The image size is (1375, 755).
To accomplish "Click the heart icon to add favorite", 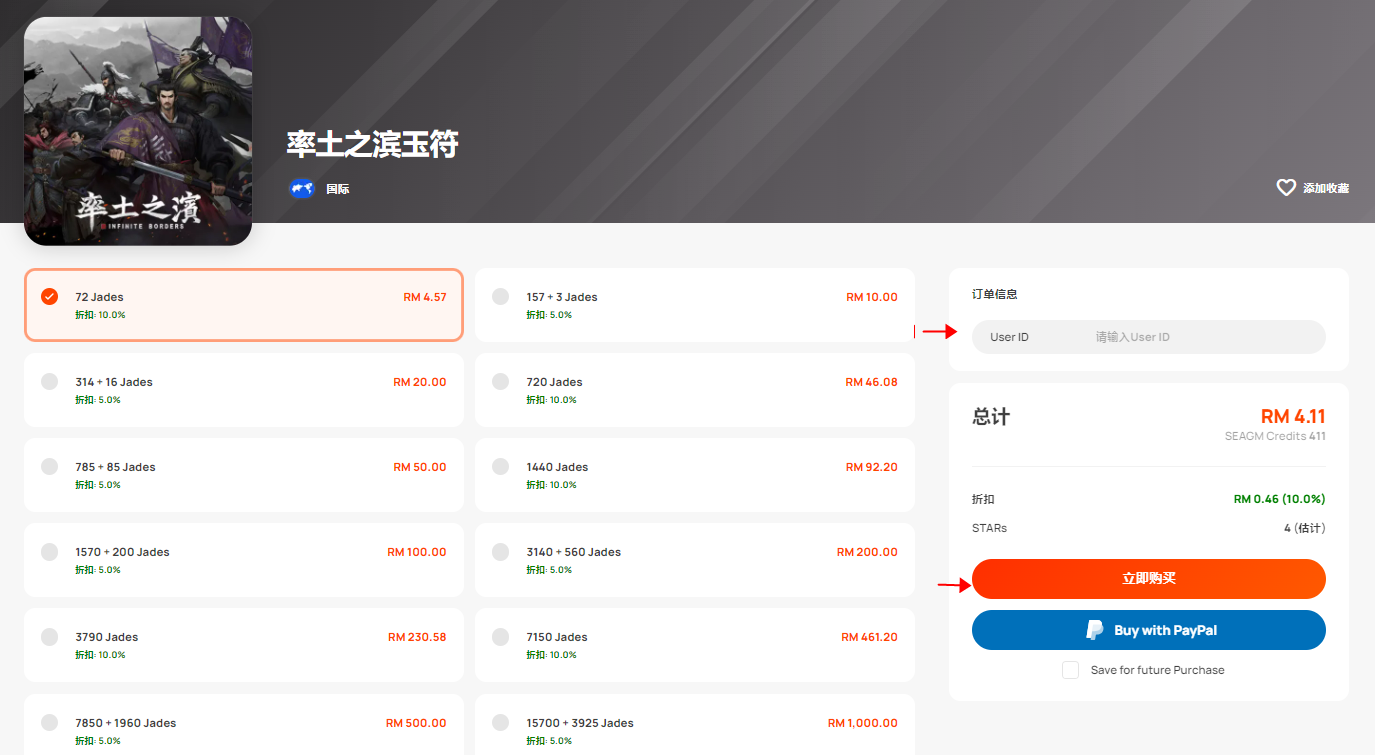I will (1286, 188).
